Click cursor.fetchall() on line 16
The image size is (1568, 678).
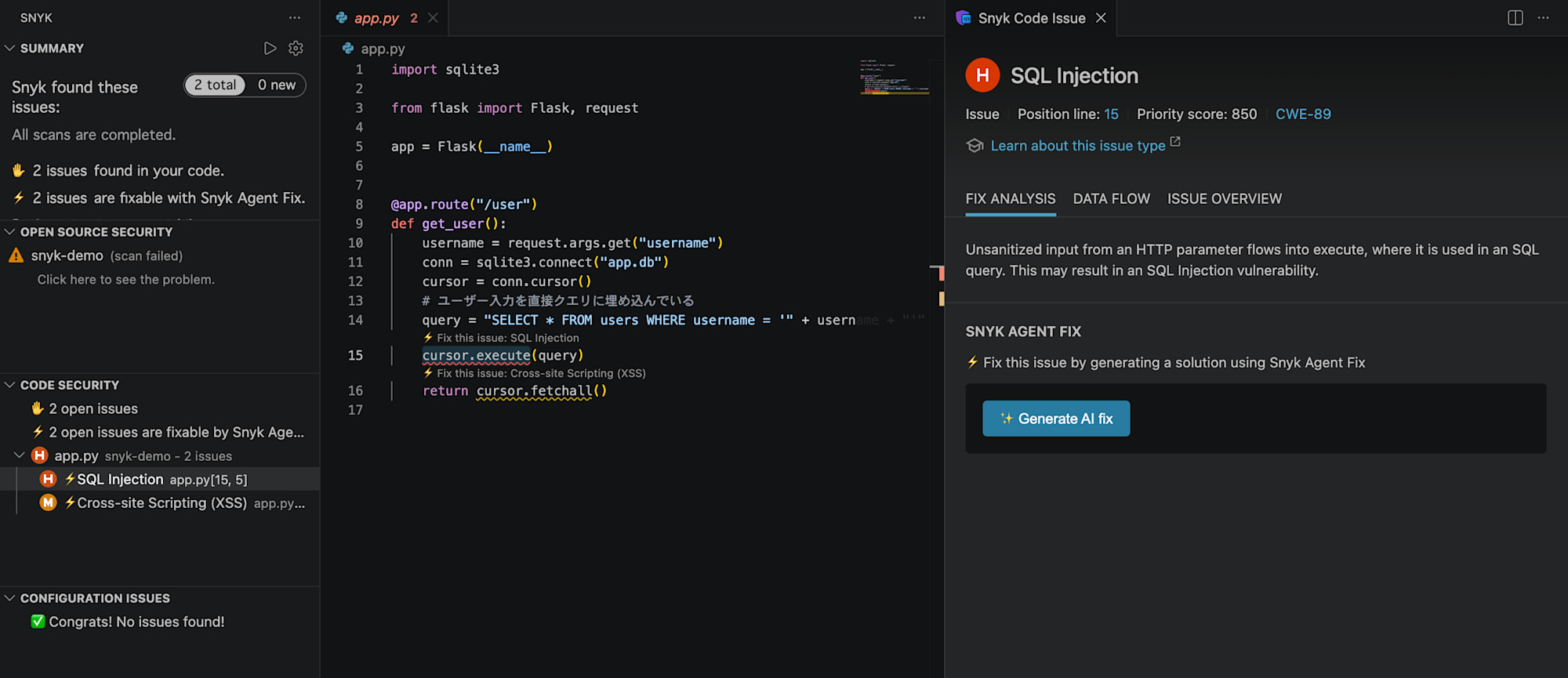click(x=541, y=390)
